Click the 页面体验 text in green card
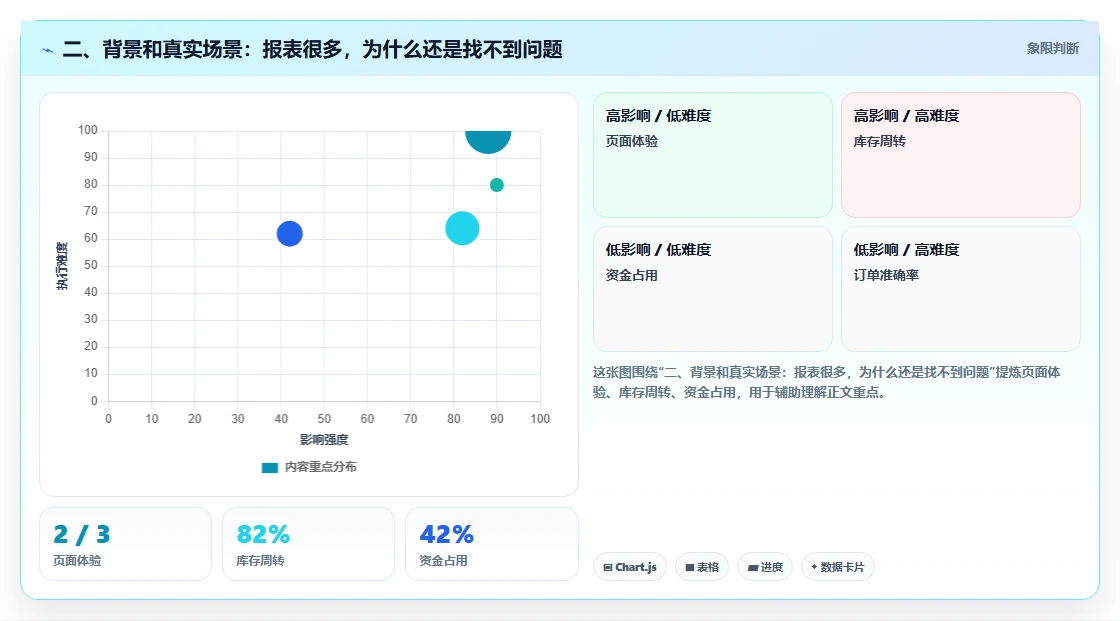The width and height of the screenshot is (1120, 621). coord(631,141)
